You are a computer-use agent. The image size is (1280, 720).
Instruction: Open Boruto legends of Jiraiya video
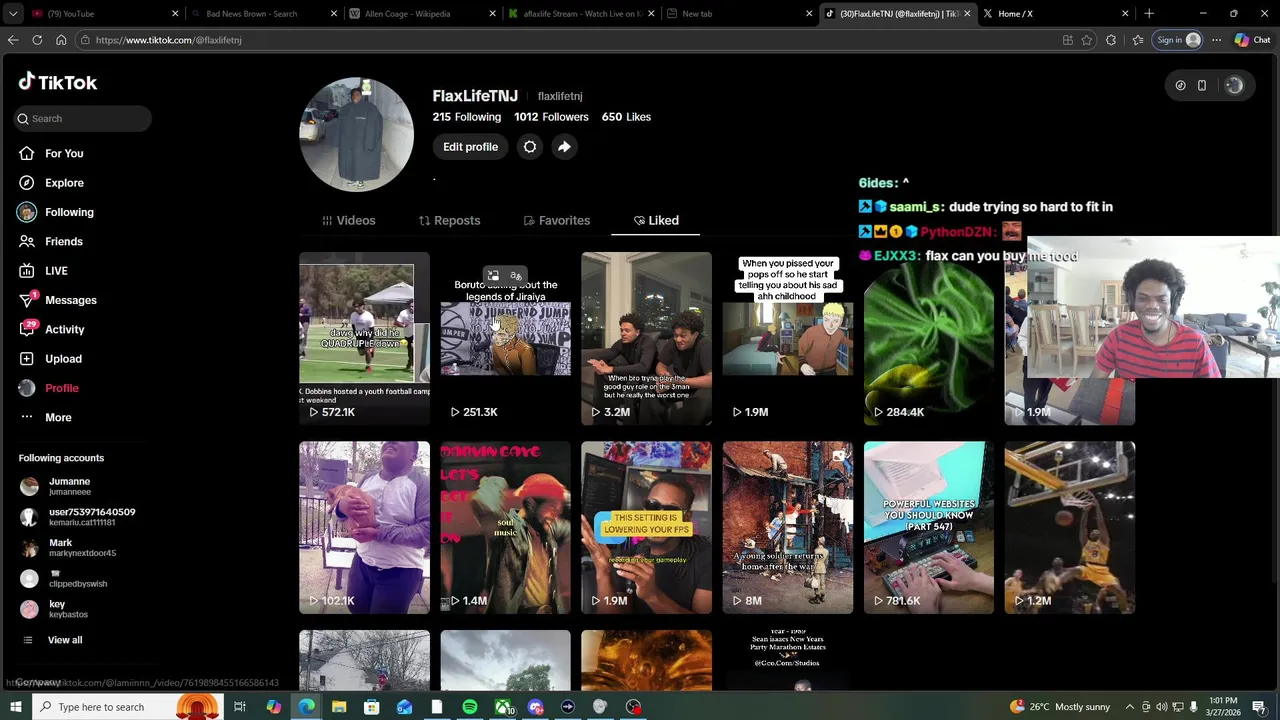pyautogui.click(x=505, y=338)
